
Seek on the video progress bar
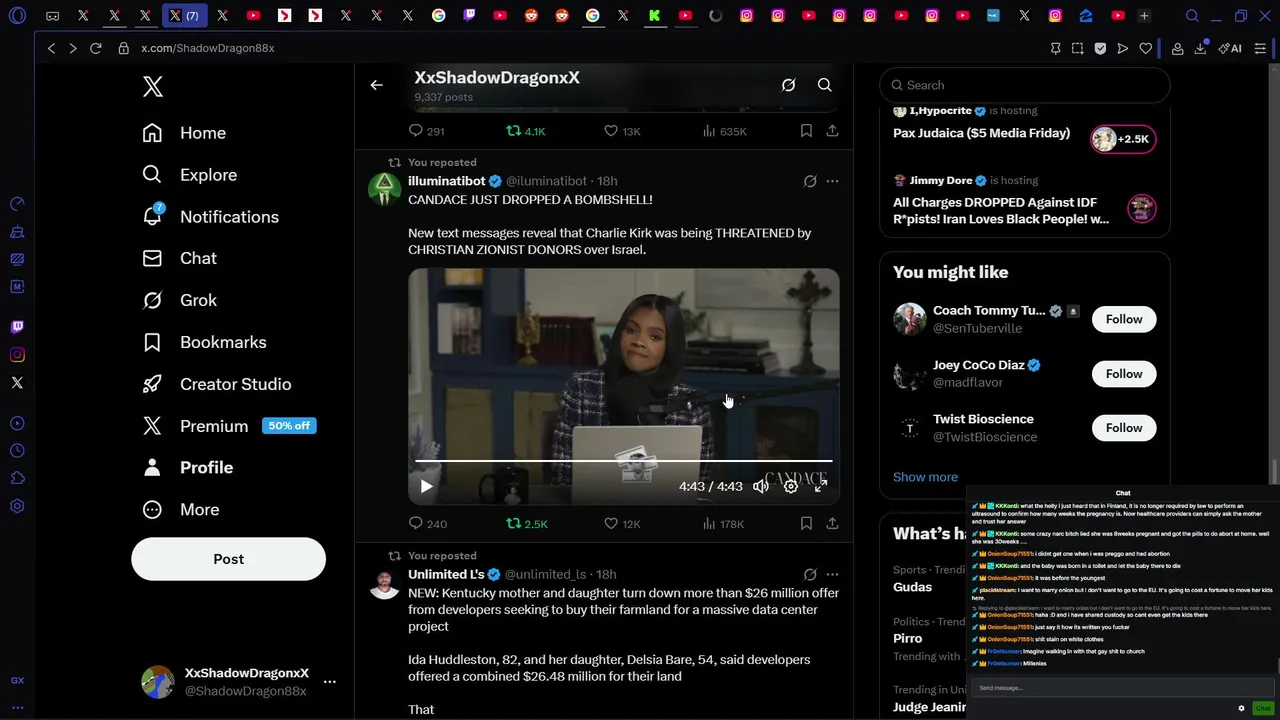click(624, 461)
